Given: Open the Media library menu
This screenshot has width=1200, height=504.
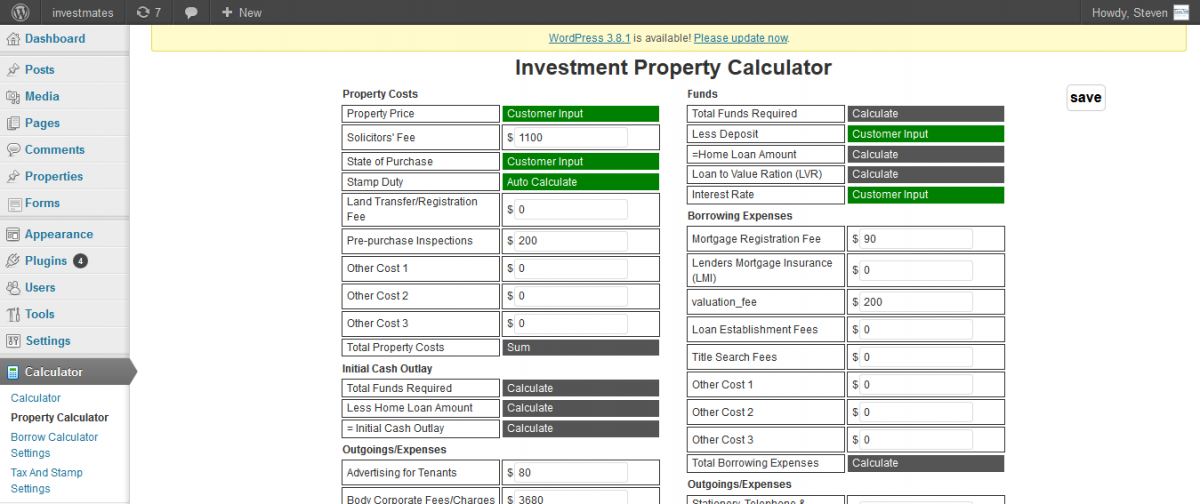Looking at the screenshot, I should (x=42, y=97).
